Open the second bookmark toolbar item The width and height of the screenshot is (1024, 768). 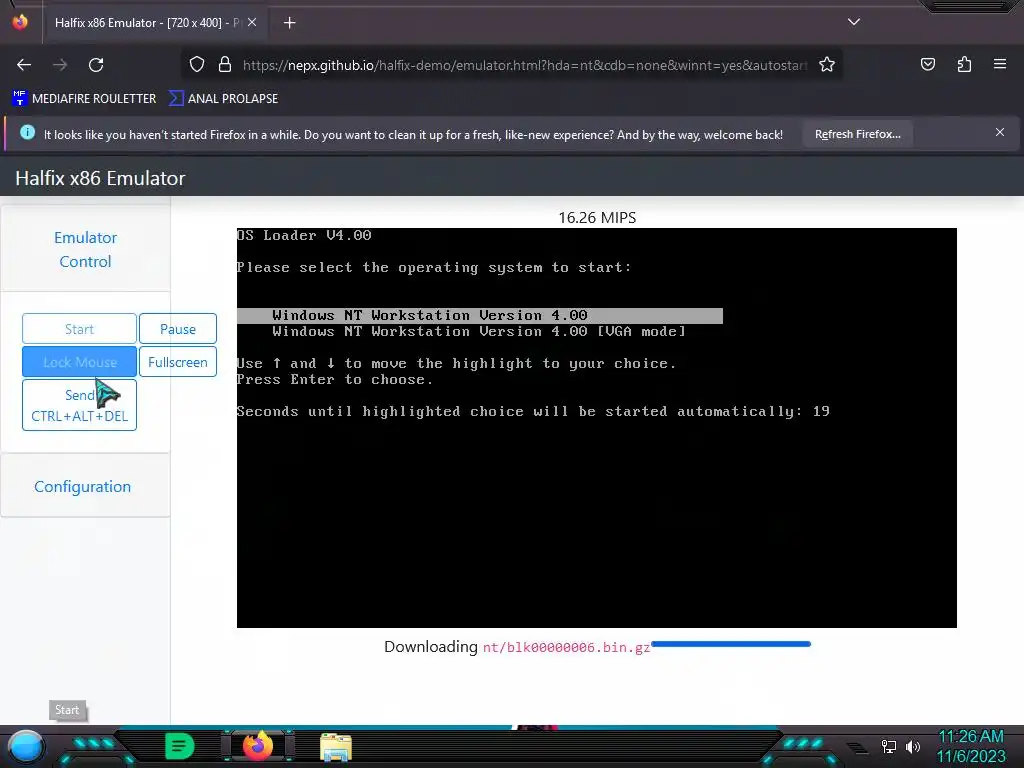click(223, 99)
